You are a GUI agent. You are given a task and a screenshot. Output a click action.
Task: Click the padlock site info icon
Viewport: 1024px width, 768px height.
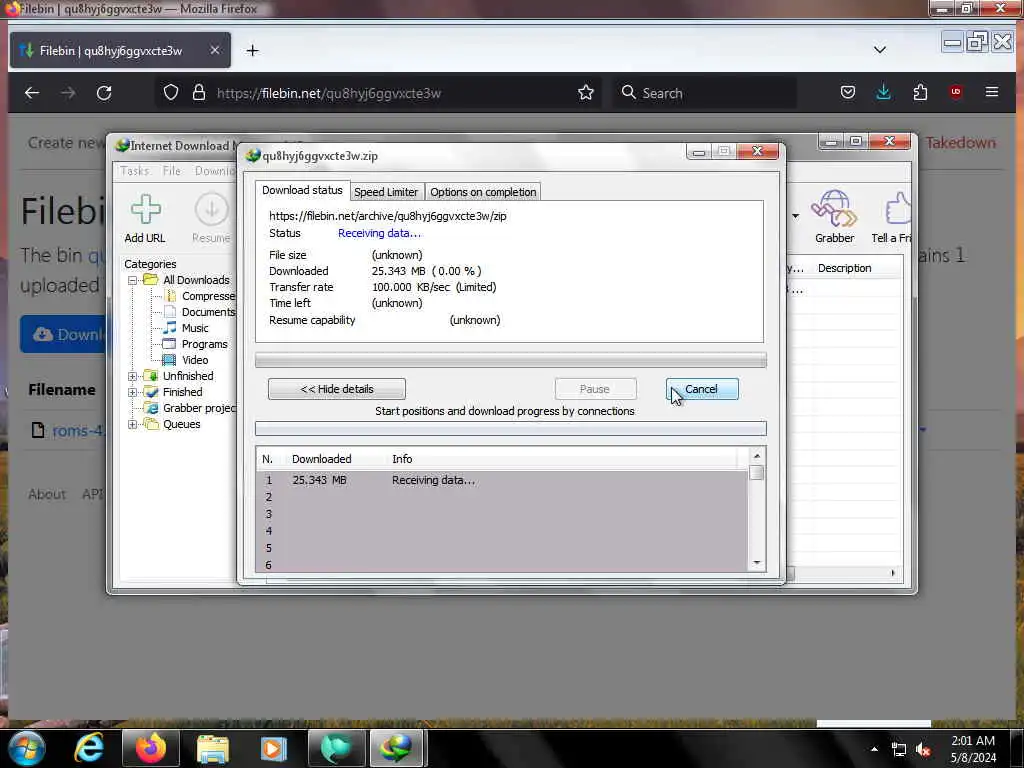pyautogui.click(x=199, y=93)
